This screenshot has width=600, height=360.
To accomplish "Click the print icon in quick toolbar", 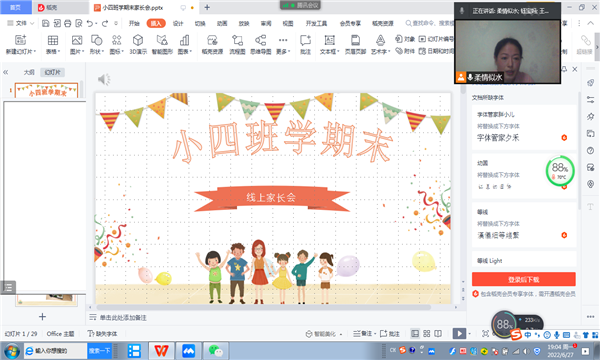I will 68,23.
